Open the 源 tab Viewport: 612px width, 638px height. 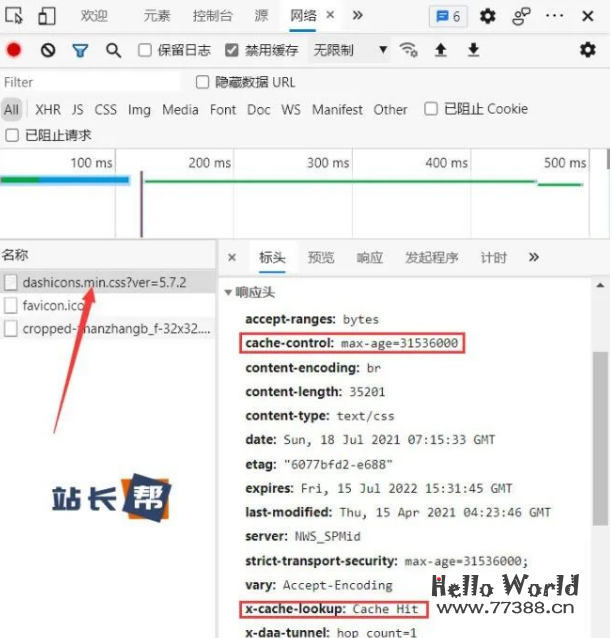coord(261,16)
